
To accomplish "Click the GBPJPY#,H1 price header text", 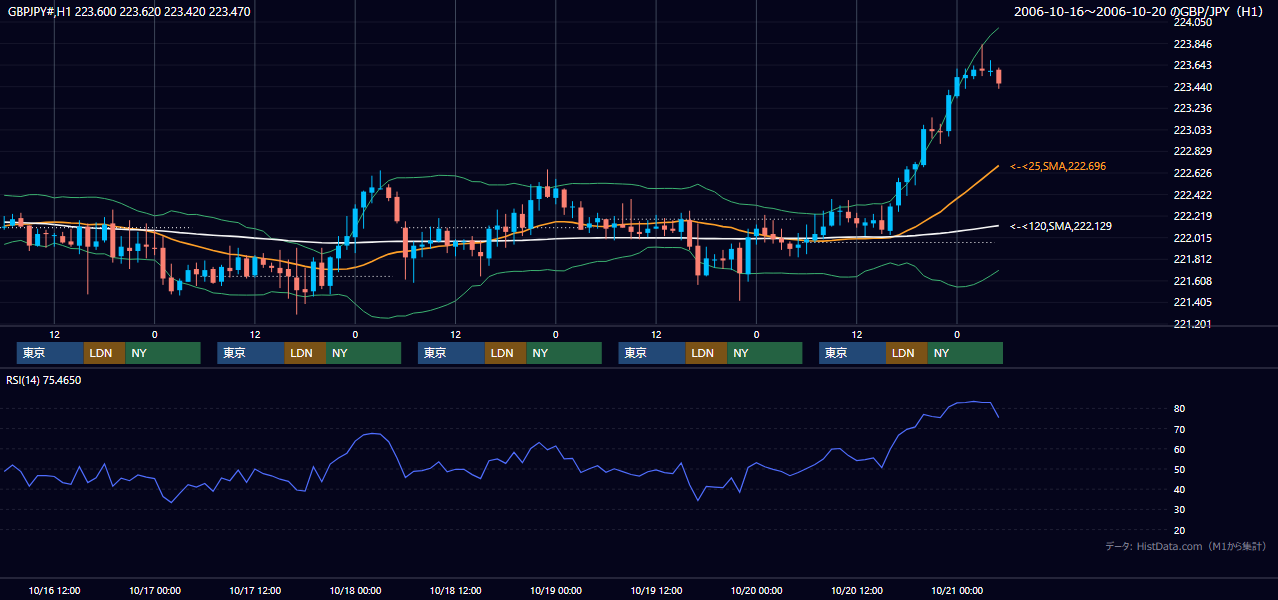I will click(129, 12).
